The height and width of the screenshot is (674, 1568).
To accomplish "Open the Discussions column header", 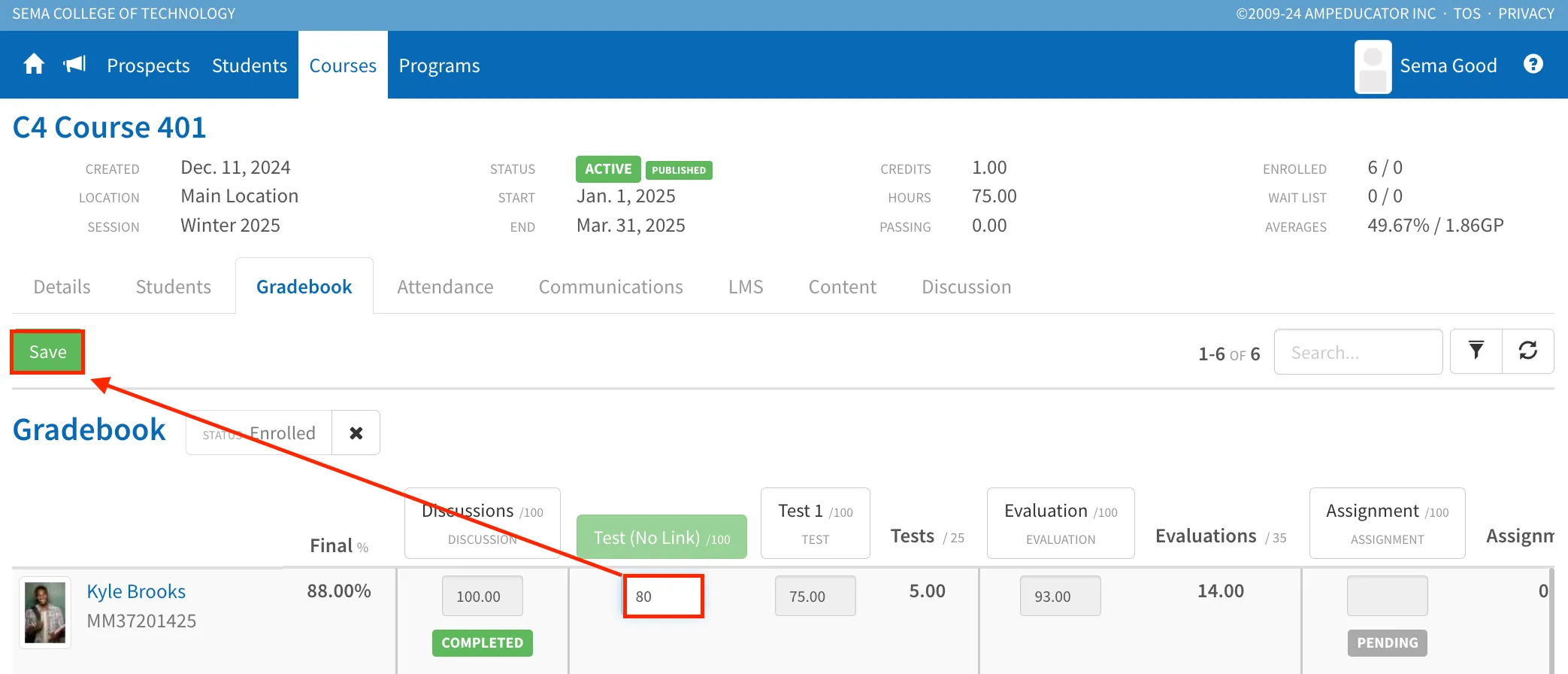I will (483, 523).
